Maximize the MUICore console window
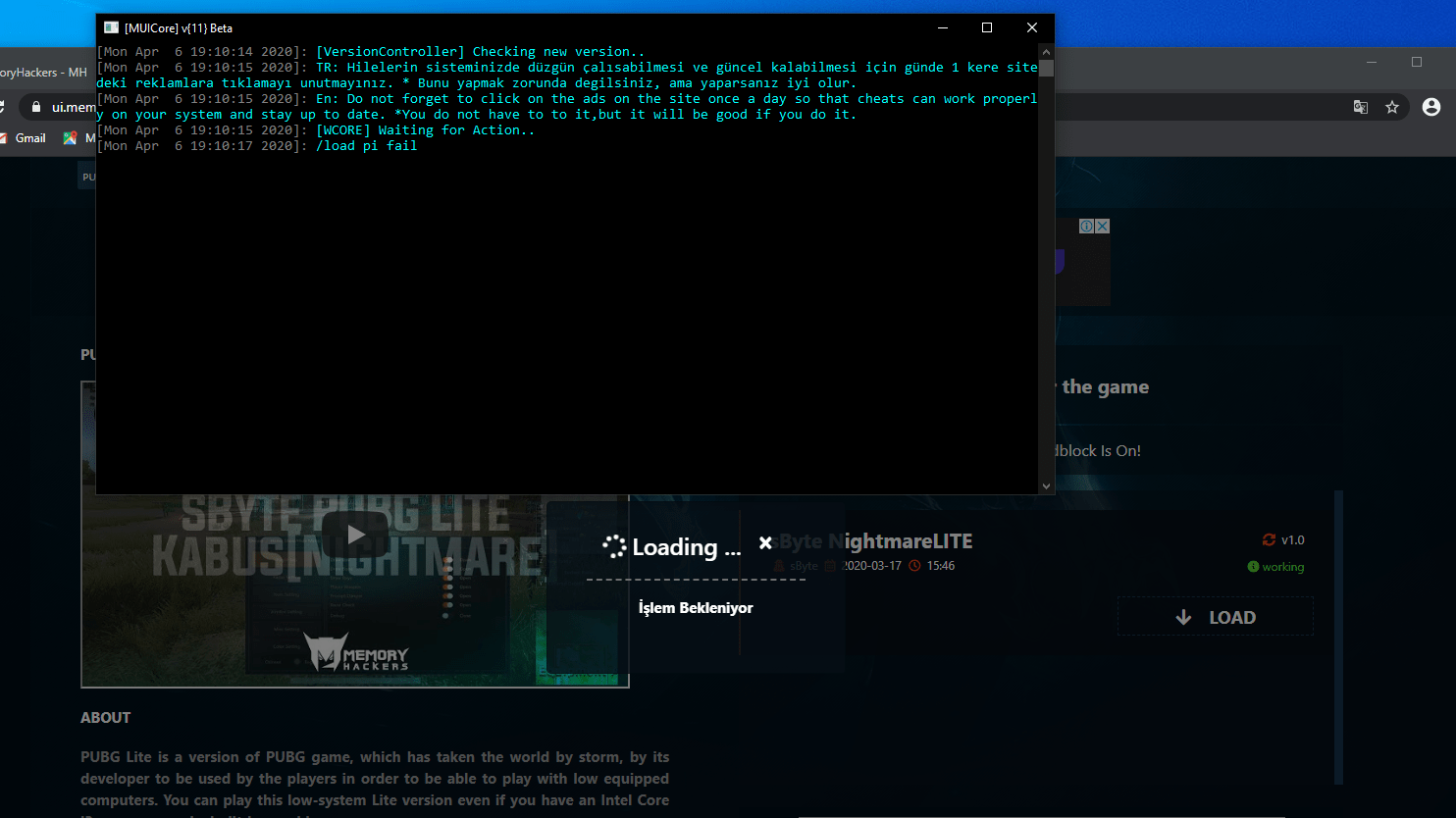This screenshot has height=818, width=1456. click(x=987, y=27)
